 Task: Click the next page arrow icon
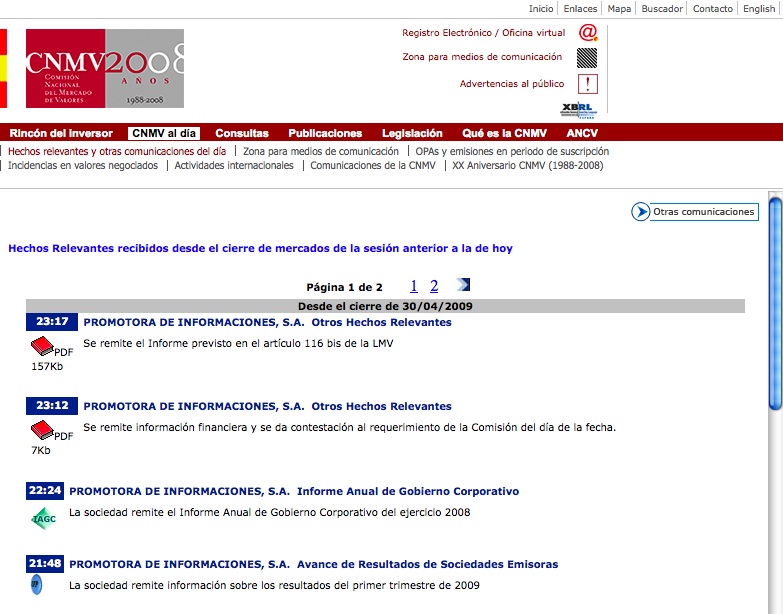[x=463, y=285]
